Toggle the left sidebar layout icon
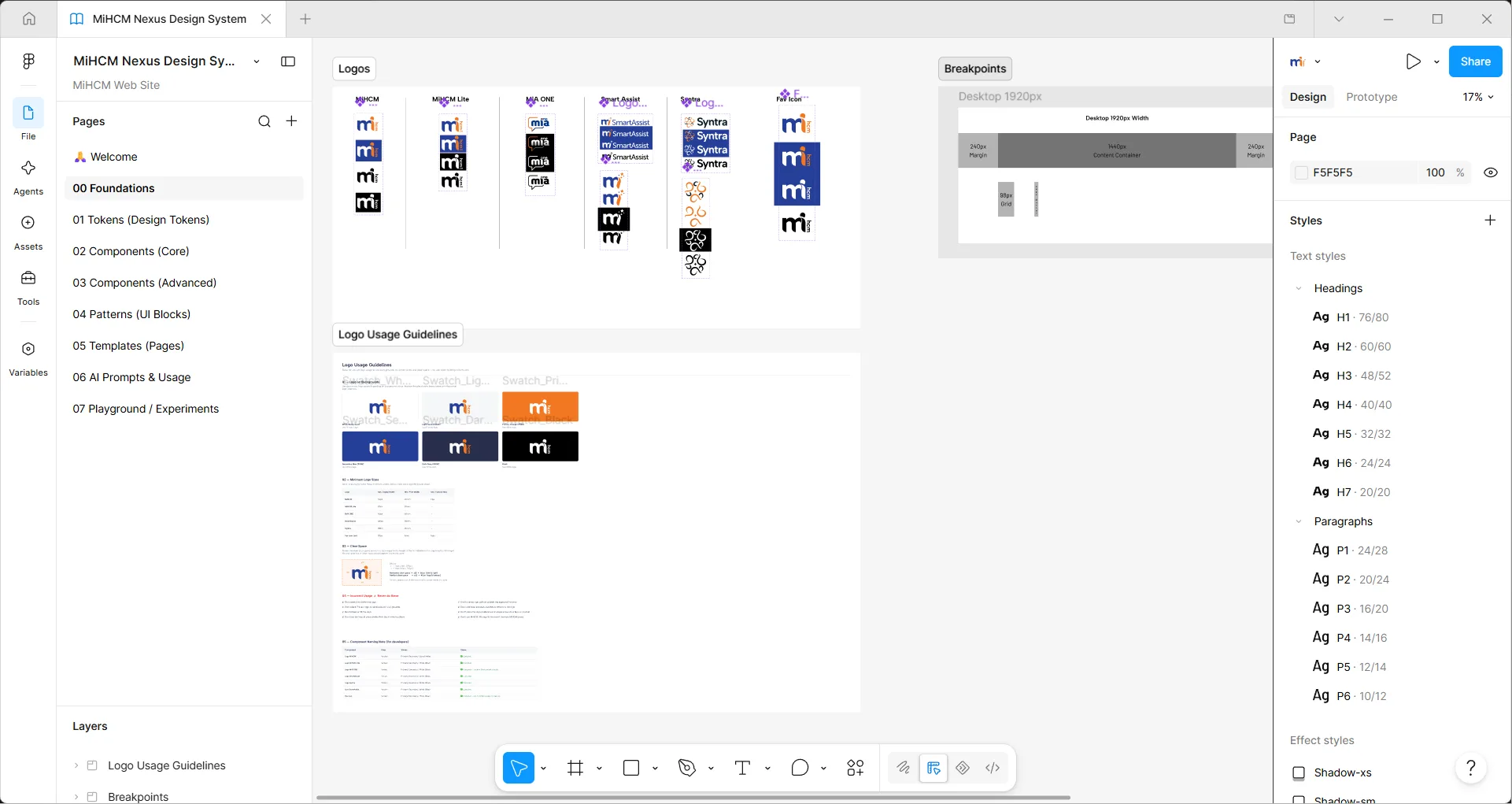This screenshot has width=1512, height=804. point(288,61)
